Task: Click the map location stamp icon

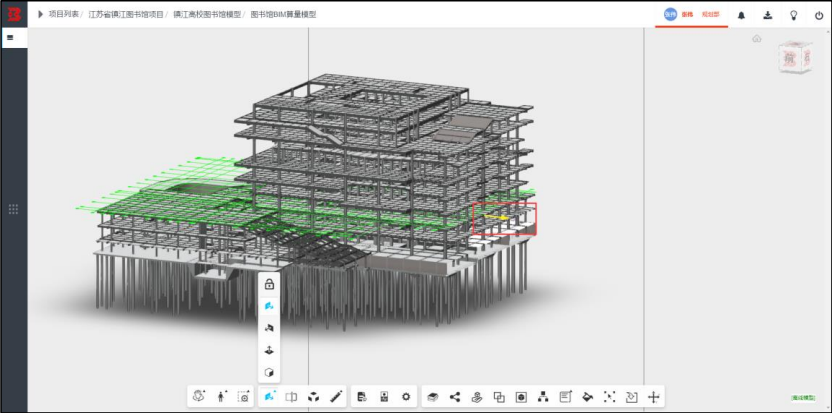Action: [x=477, y=396]
